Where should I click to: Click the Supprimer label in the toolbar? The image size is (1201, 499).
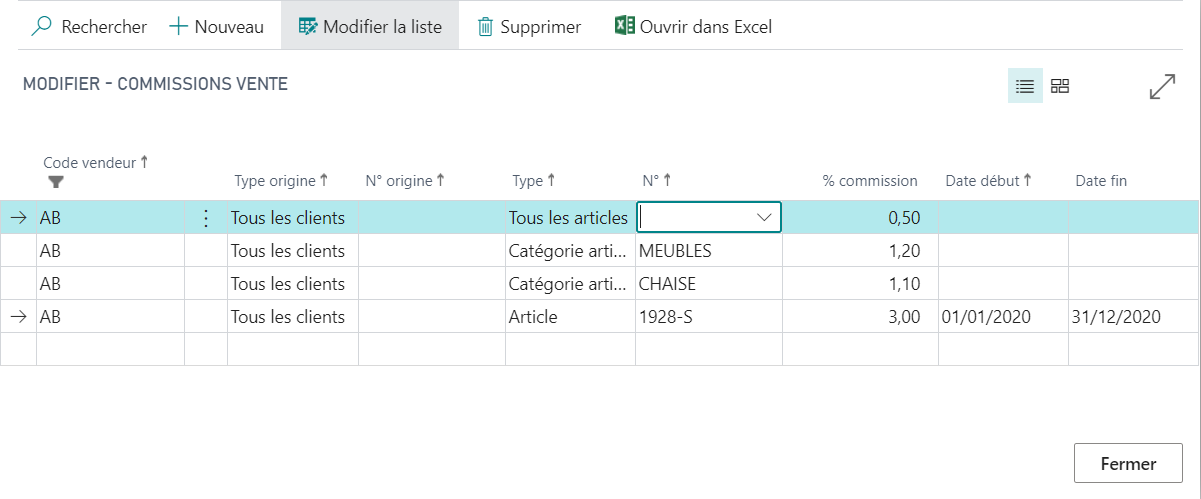tap(540, 27)
